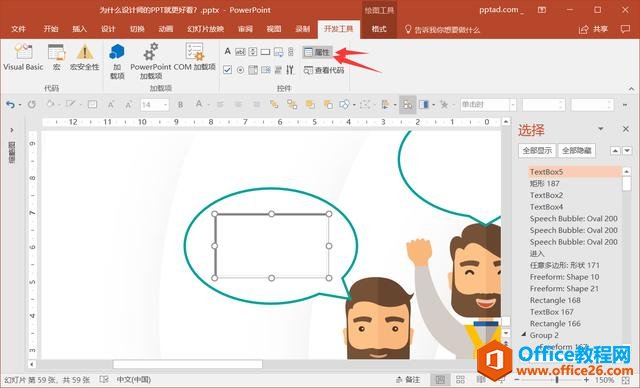Collapse the Group 2 tree node
The height and width of the screenshot is (388, 640).
tap(523, 335)
